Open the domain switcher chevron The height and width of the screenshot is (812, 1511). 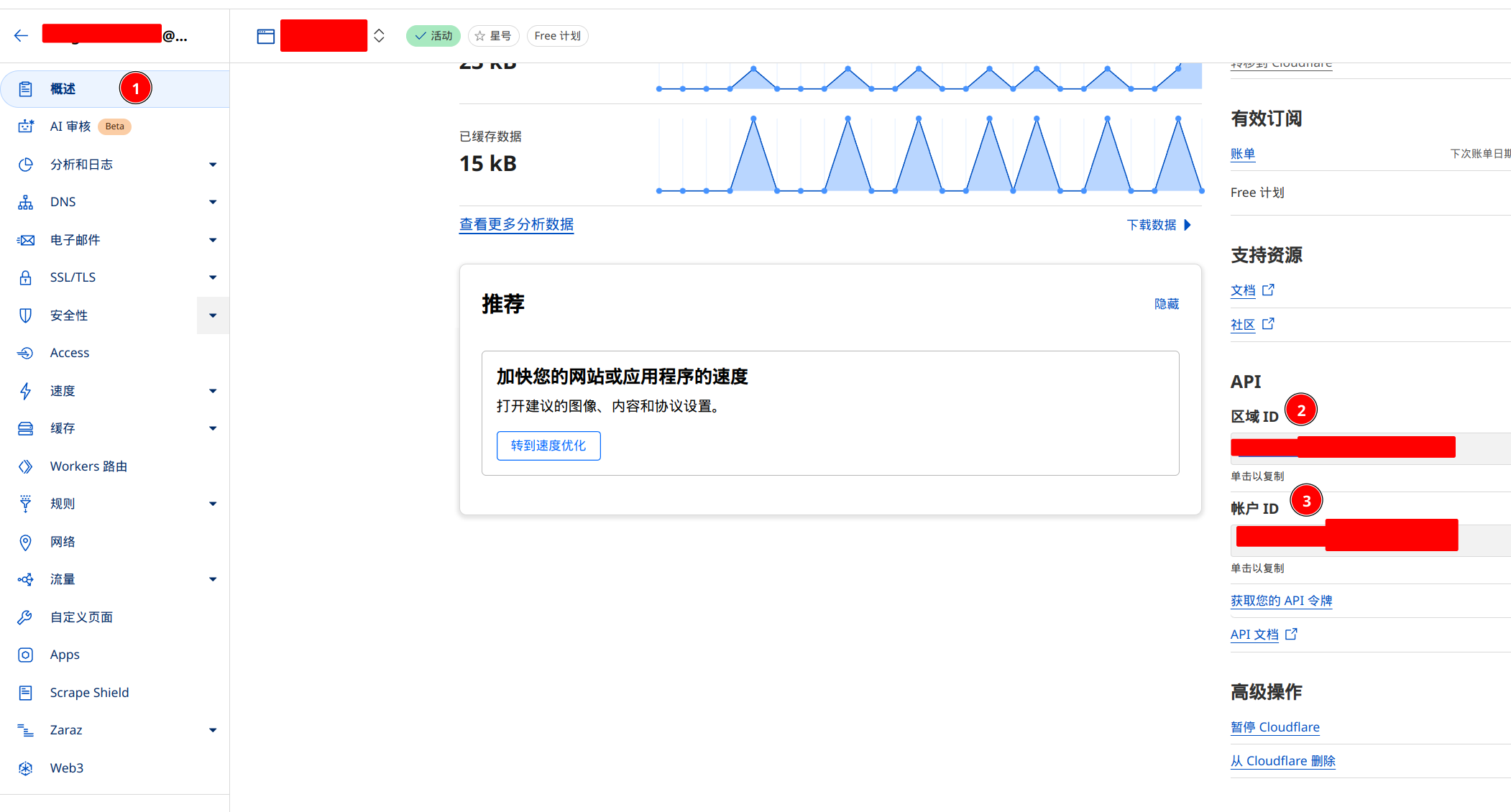(x=379, y=36)
